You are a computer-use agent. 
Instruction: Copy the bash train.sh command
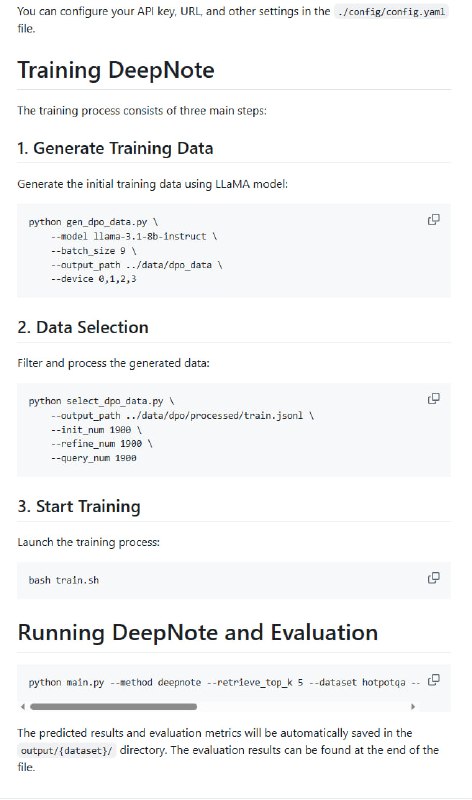(x=433, y=578)
